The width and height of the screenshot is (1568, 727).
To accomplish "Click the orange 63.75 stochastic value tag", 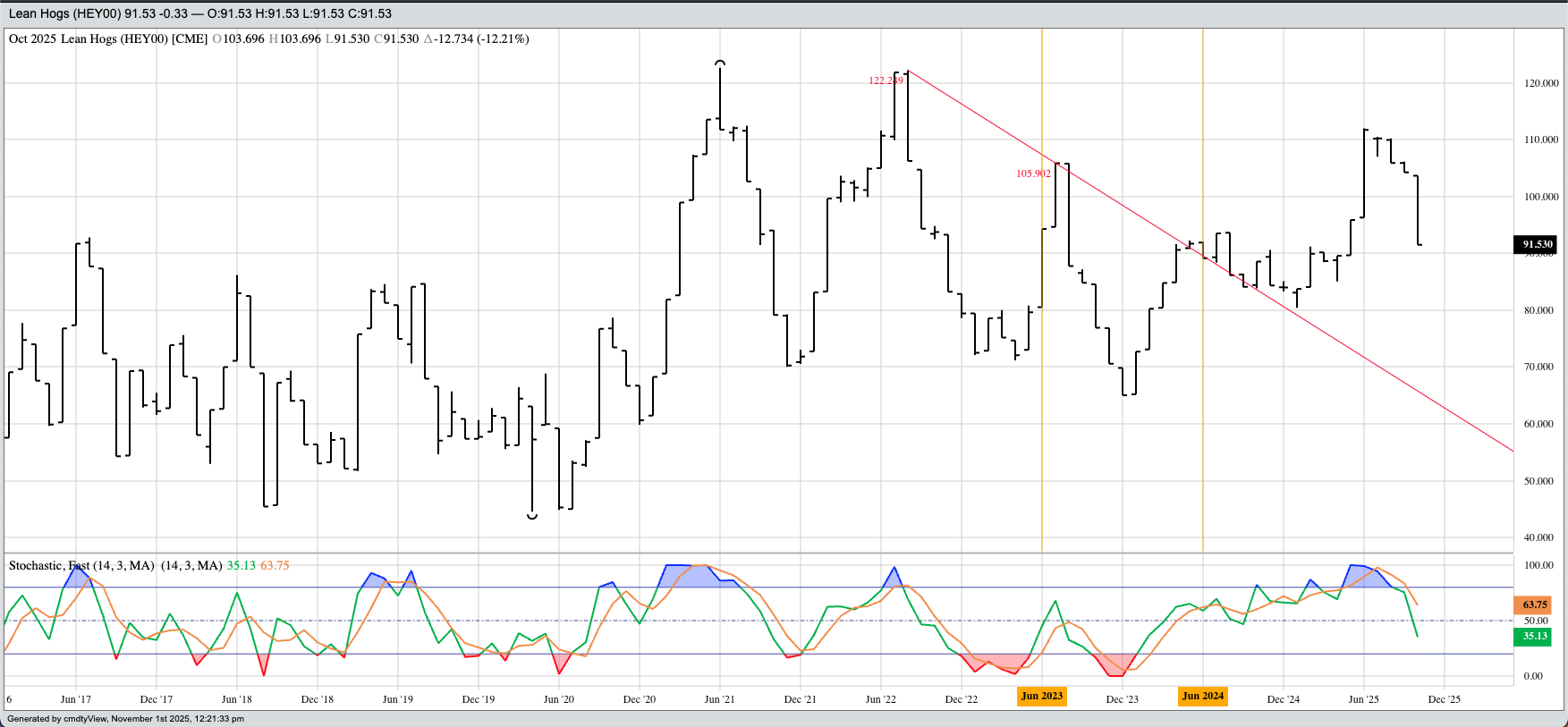I will [1535, 605].
